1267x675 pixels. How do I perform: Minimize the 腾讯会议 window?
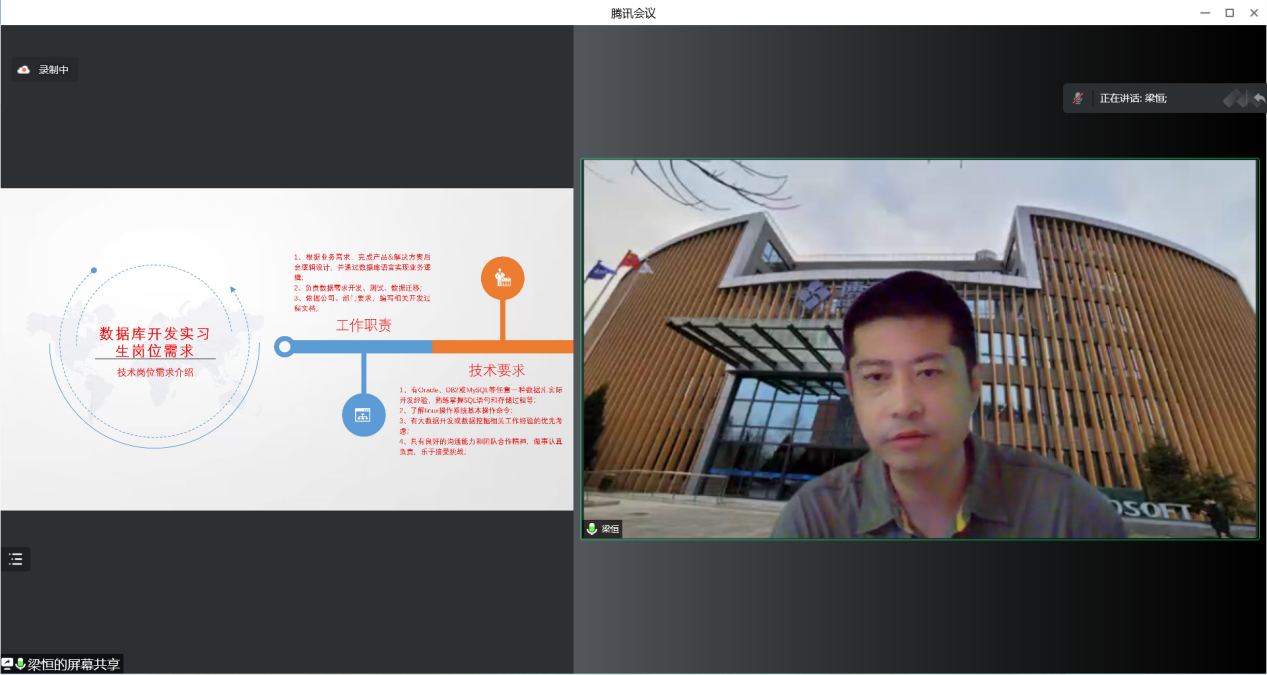coord(1205,12)
